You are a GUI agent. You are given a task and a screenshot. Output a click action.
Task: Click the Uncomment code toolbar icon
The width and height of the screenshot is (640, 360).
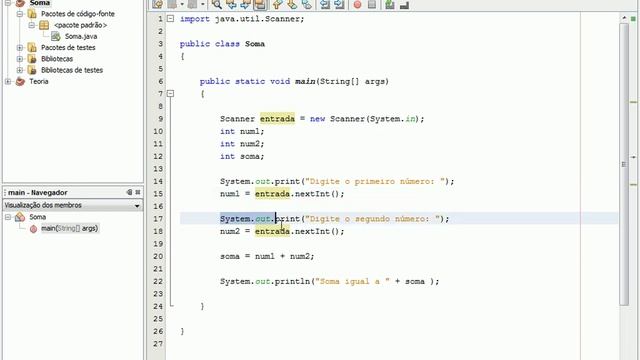click(x=404, y=4)
